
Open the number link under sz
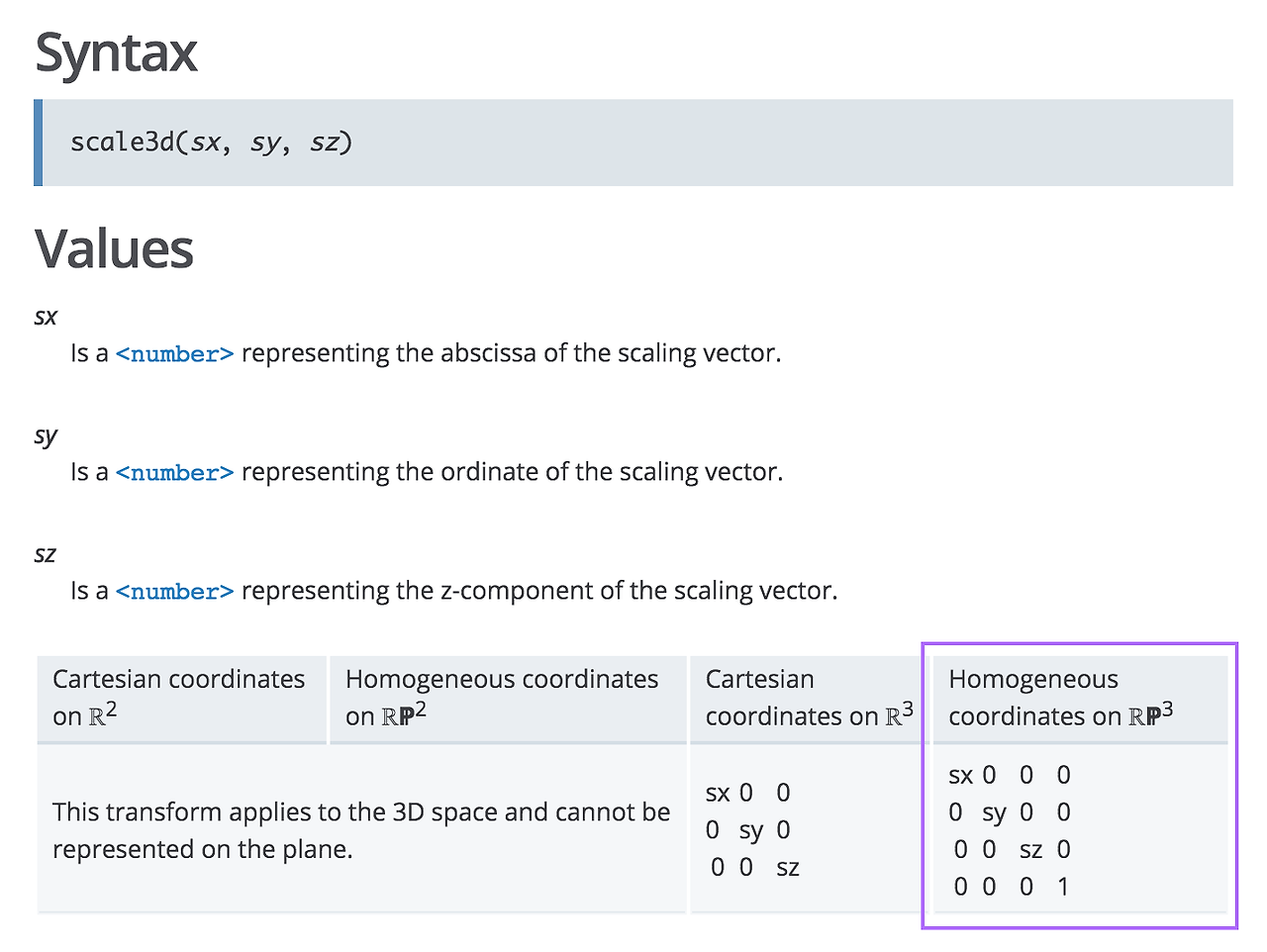(x=175, y=592)
